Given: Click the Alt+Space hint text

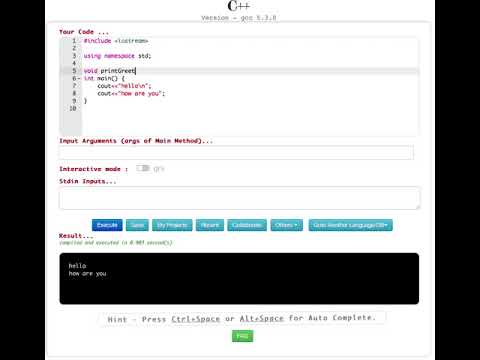Looking at the screenshot, I should [x=262, y=319].
